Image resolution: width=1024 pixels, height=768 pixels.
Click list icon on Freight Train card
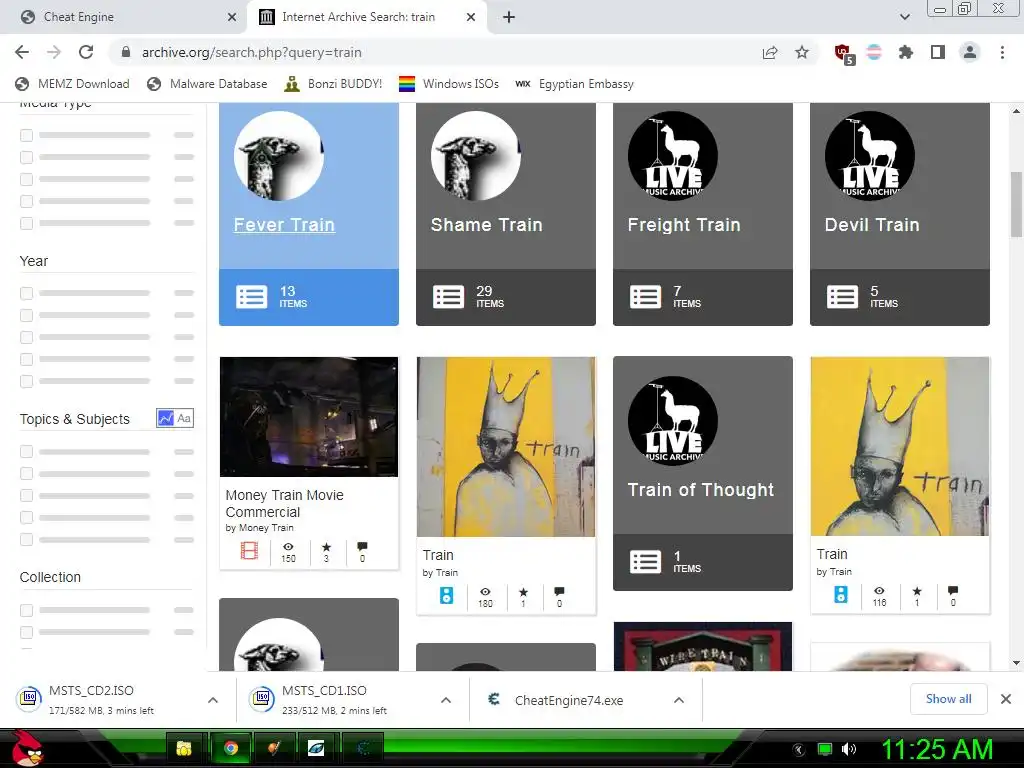point(645,296)
